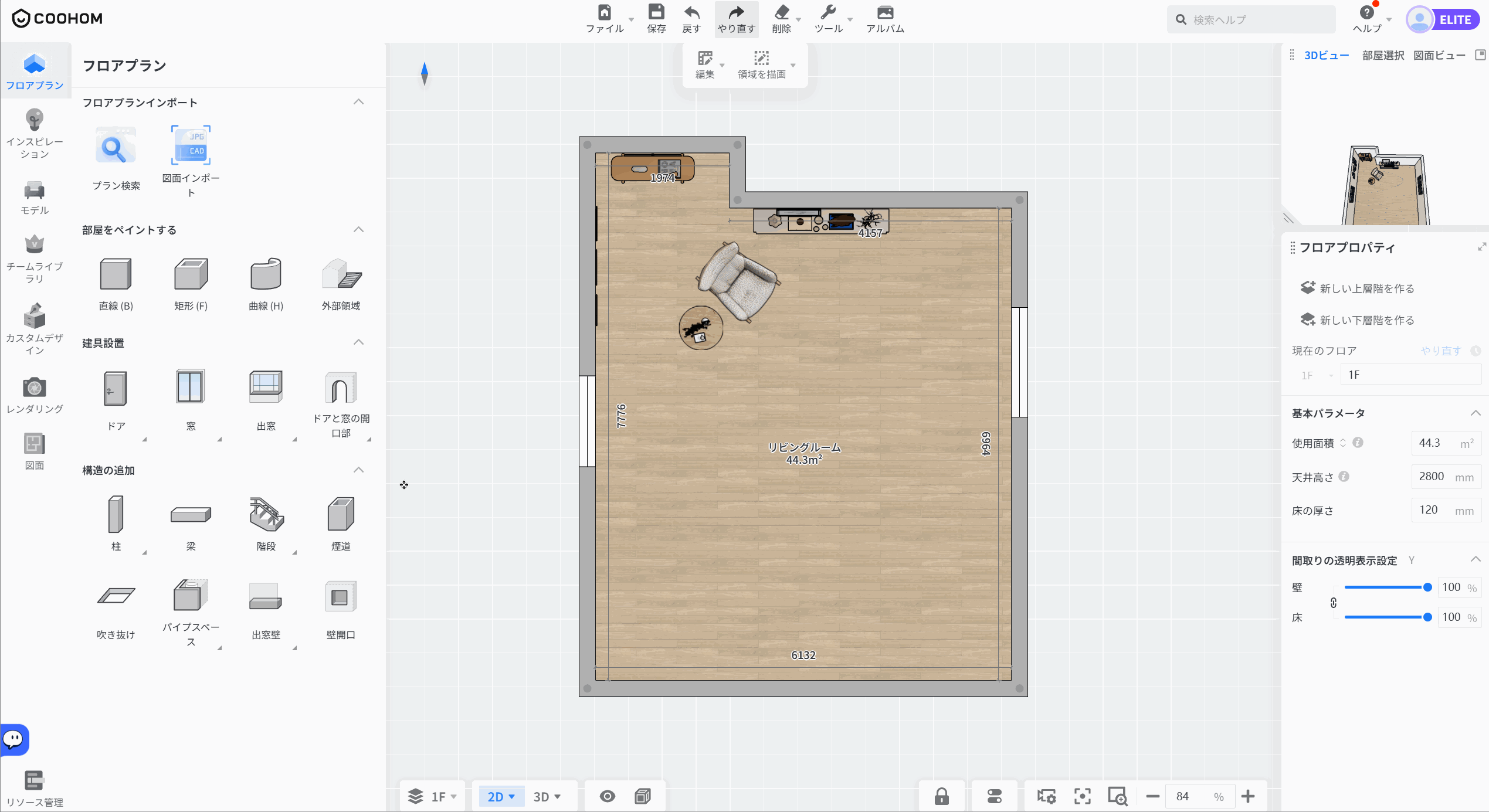Click the 戻す (Undo) arrow

pyautogui.click(x=691, y=12)
